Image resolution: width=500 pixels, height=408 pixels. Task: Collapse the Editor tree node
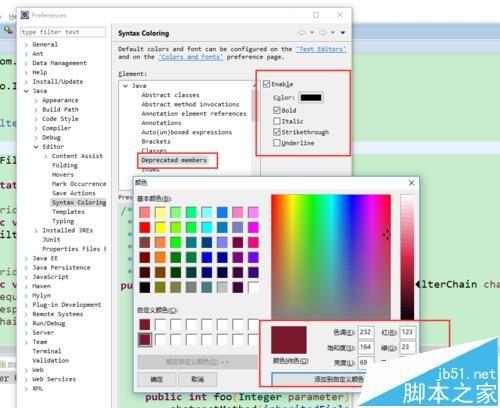[x=36, y=147]
